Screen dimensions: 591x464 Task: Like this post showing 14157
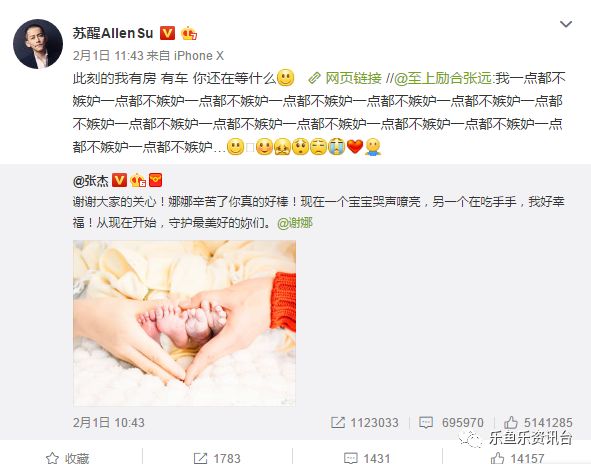(x=518, y=458)
